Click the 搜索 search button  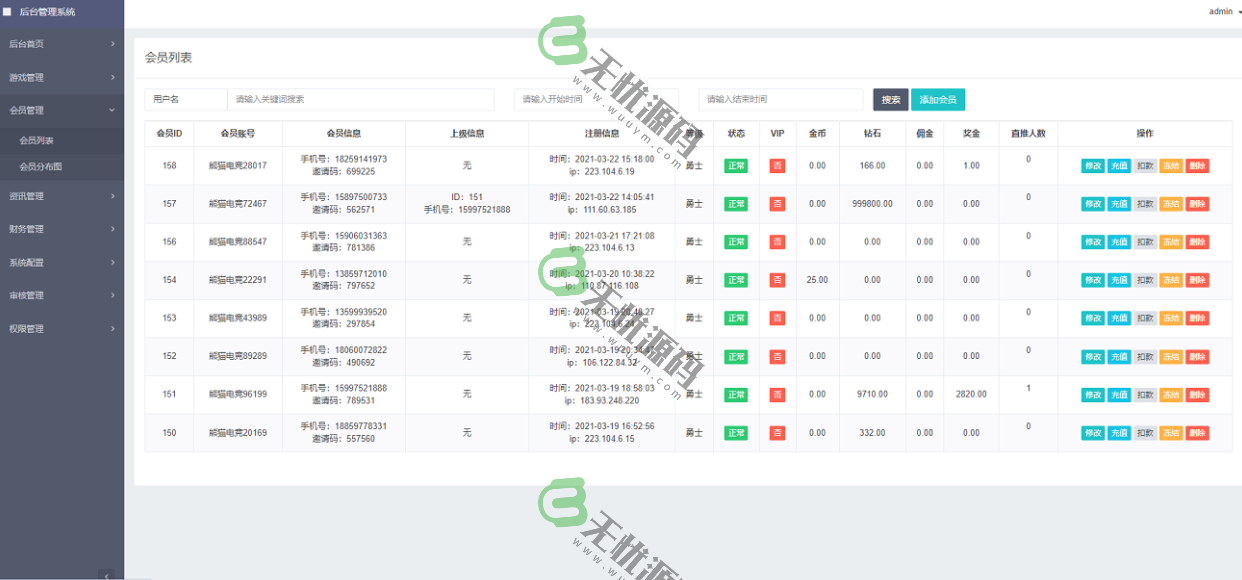point(890,100)
